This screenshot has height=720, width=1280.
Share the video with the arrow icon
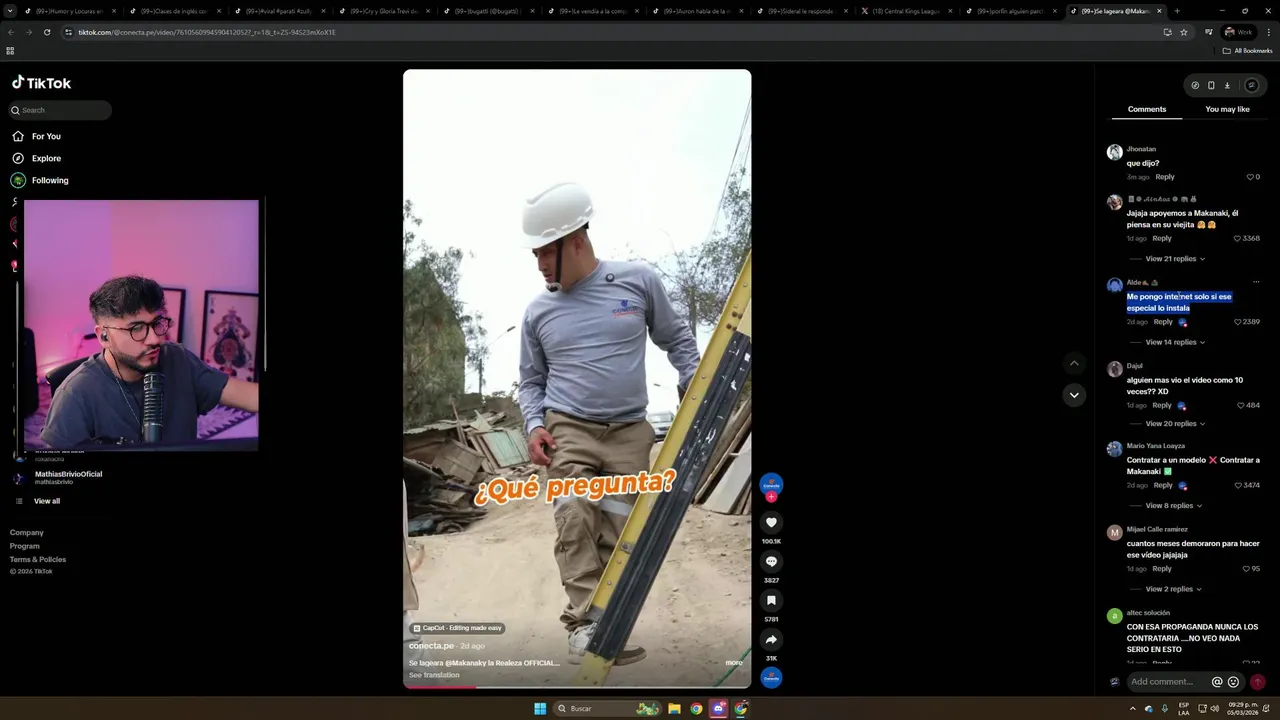click(771, 639)
